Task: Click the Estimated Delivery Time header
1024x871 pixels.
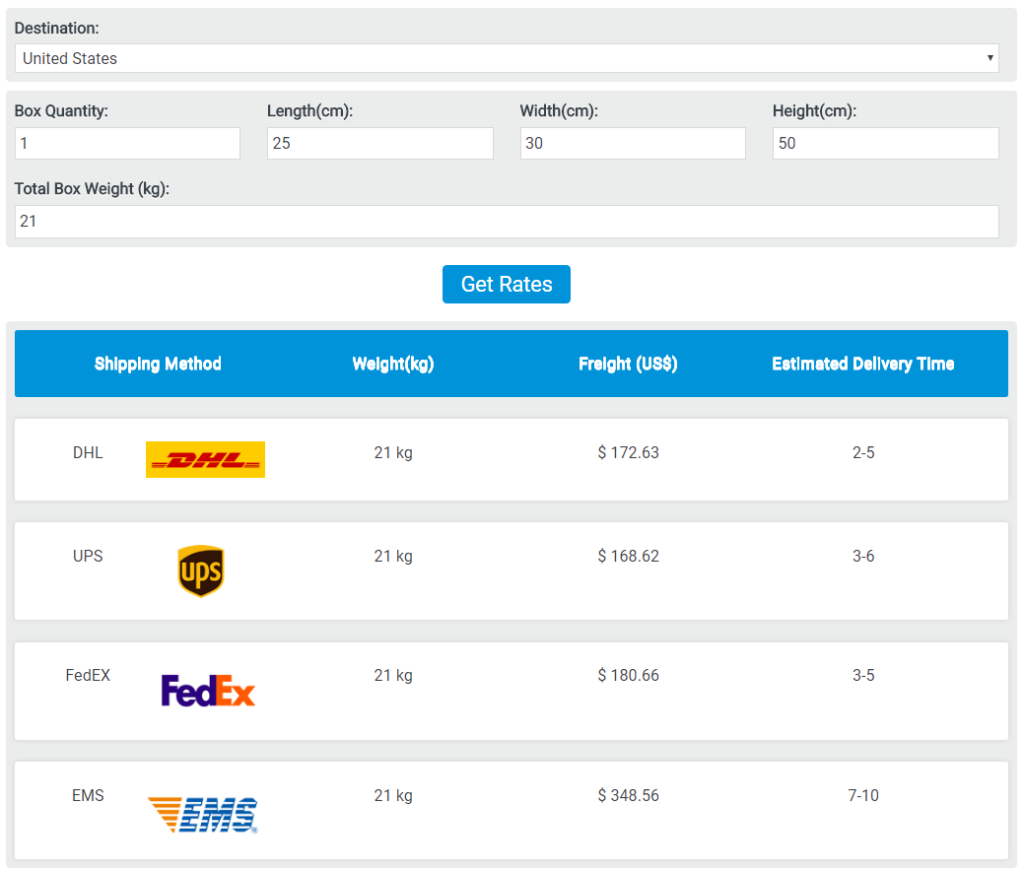Action: (863, 364)
